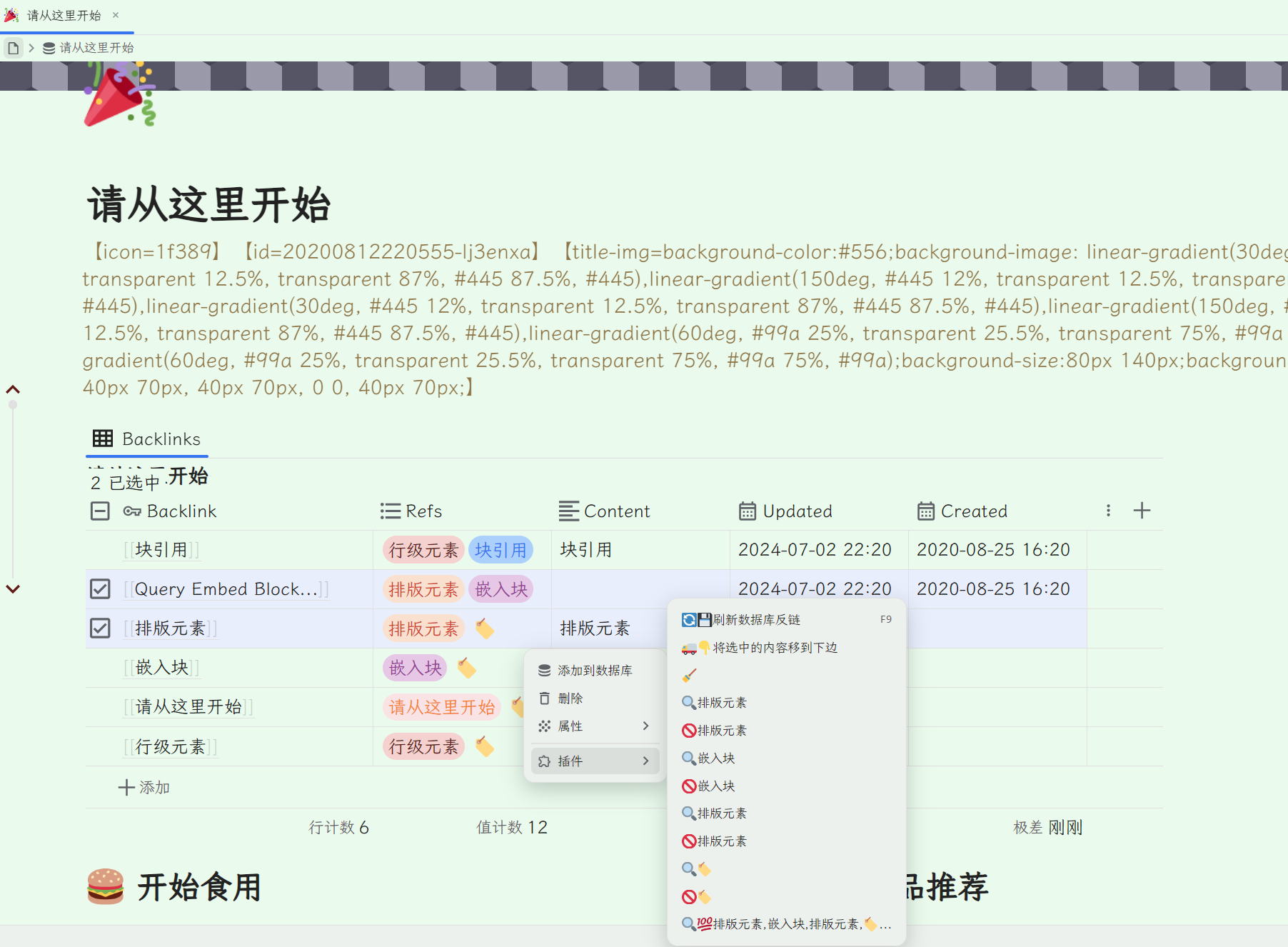The image size is (1288, 947).
Task: Click the main title 请从这里开始
Action: (x=209, y=204)
